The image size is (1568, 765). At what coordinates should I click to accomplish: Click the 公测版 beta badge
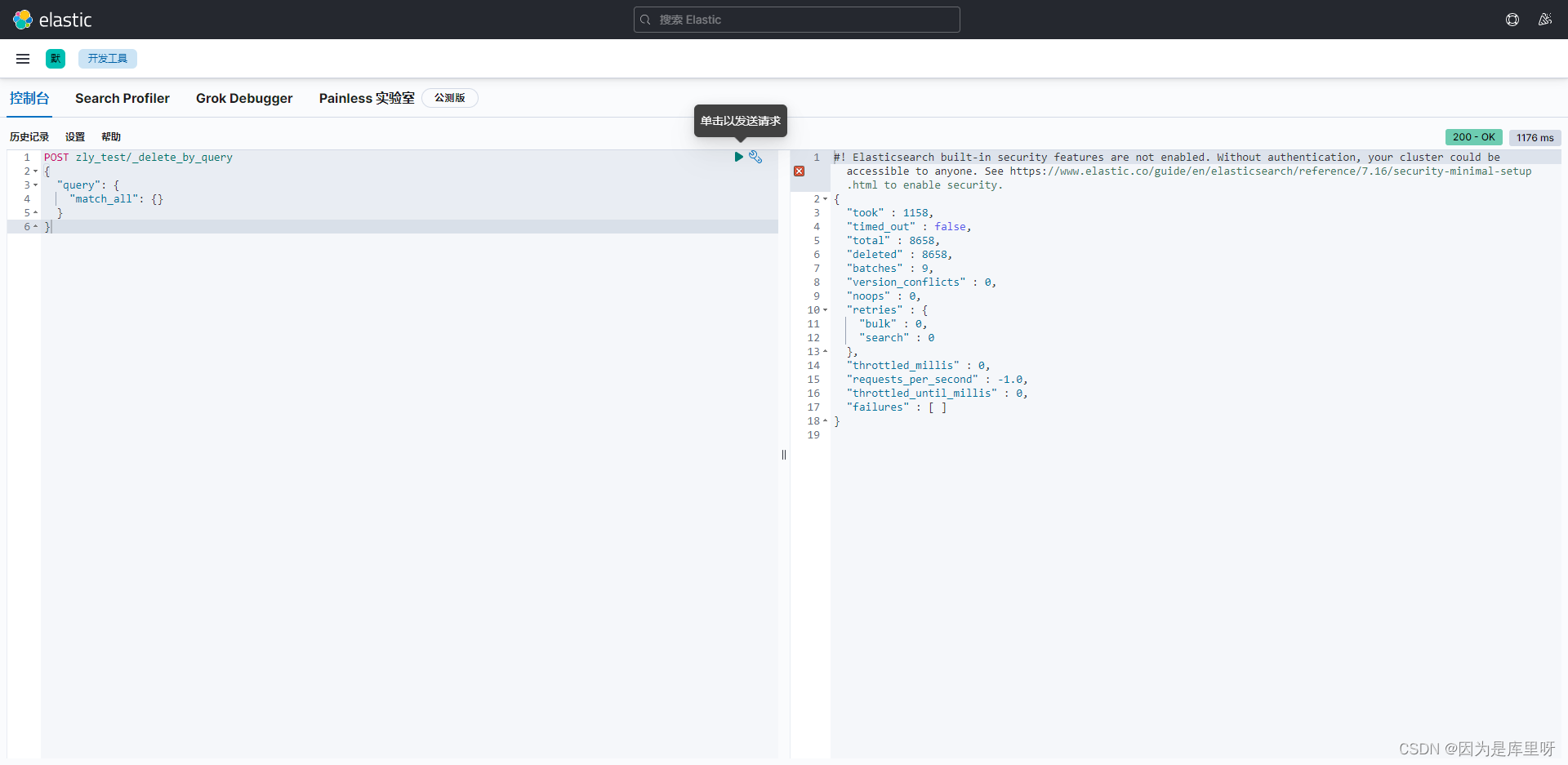click(450, 98)
